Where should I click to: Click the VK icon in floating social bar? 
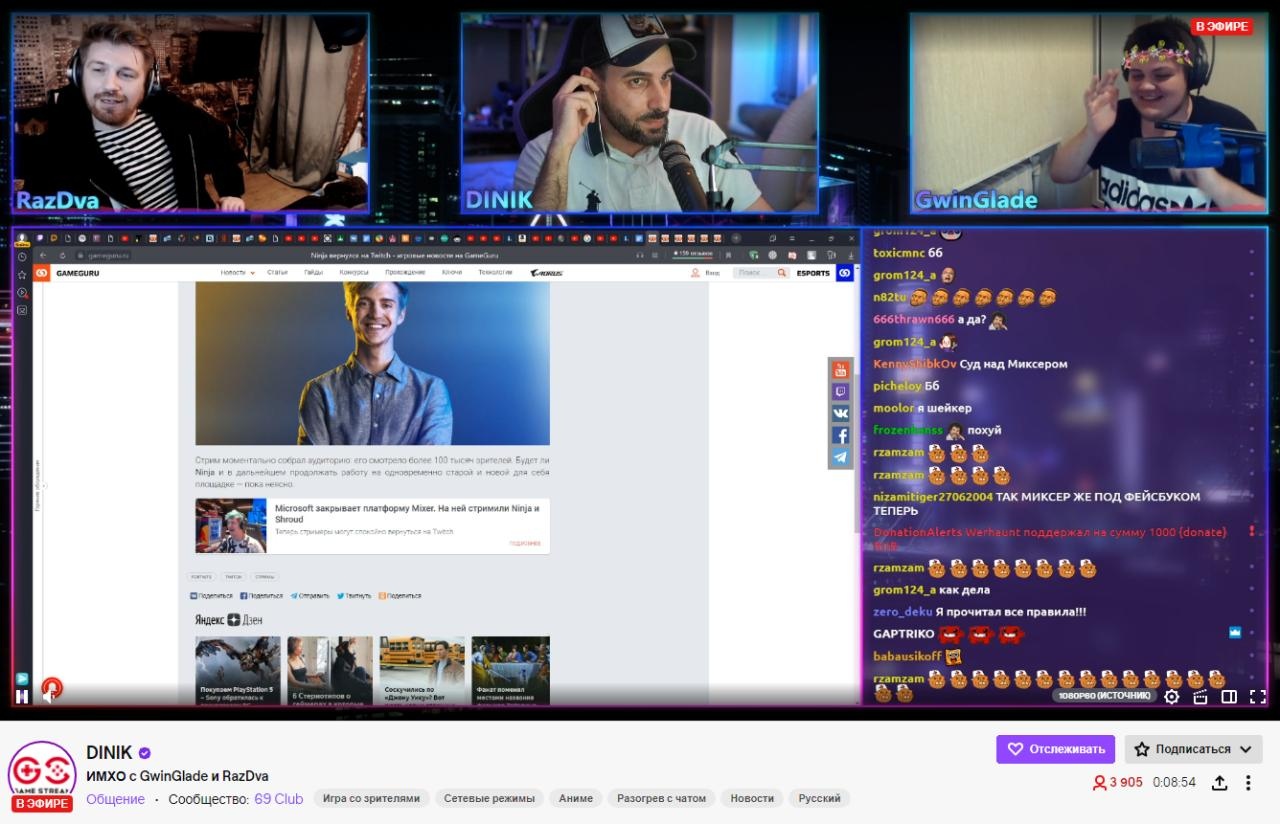(x=840, y=413)
